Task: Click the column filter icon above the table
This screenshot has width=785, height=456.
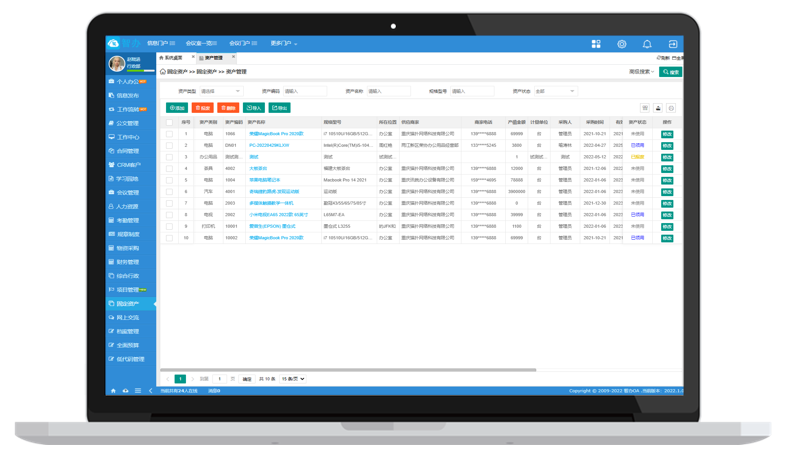Action: pyautogui.click(x=645, y=108)
